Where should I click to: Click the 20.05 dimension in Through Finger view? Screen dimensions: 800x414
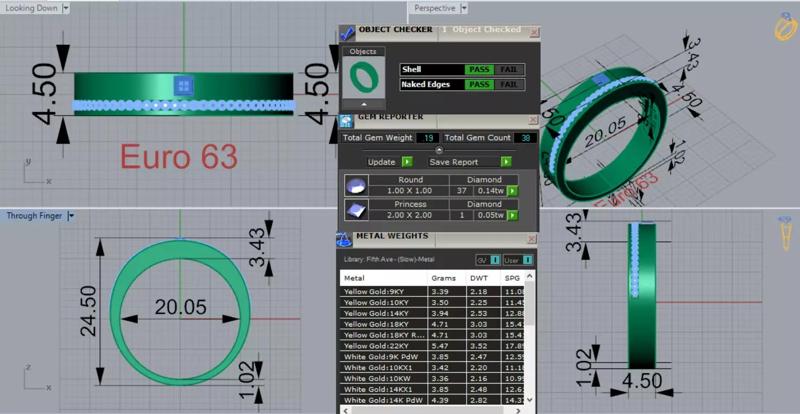tap(181, 307)
